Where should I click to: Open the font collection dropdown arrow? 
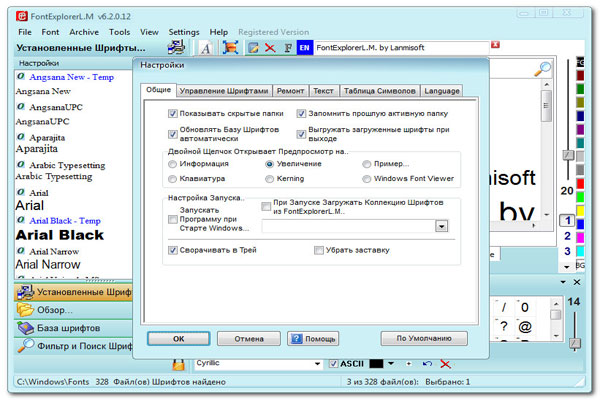(x=441, y=226)
